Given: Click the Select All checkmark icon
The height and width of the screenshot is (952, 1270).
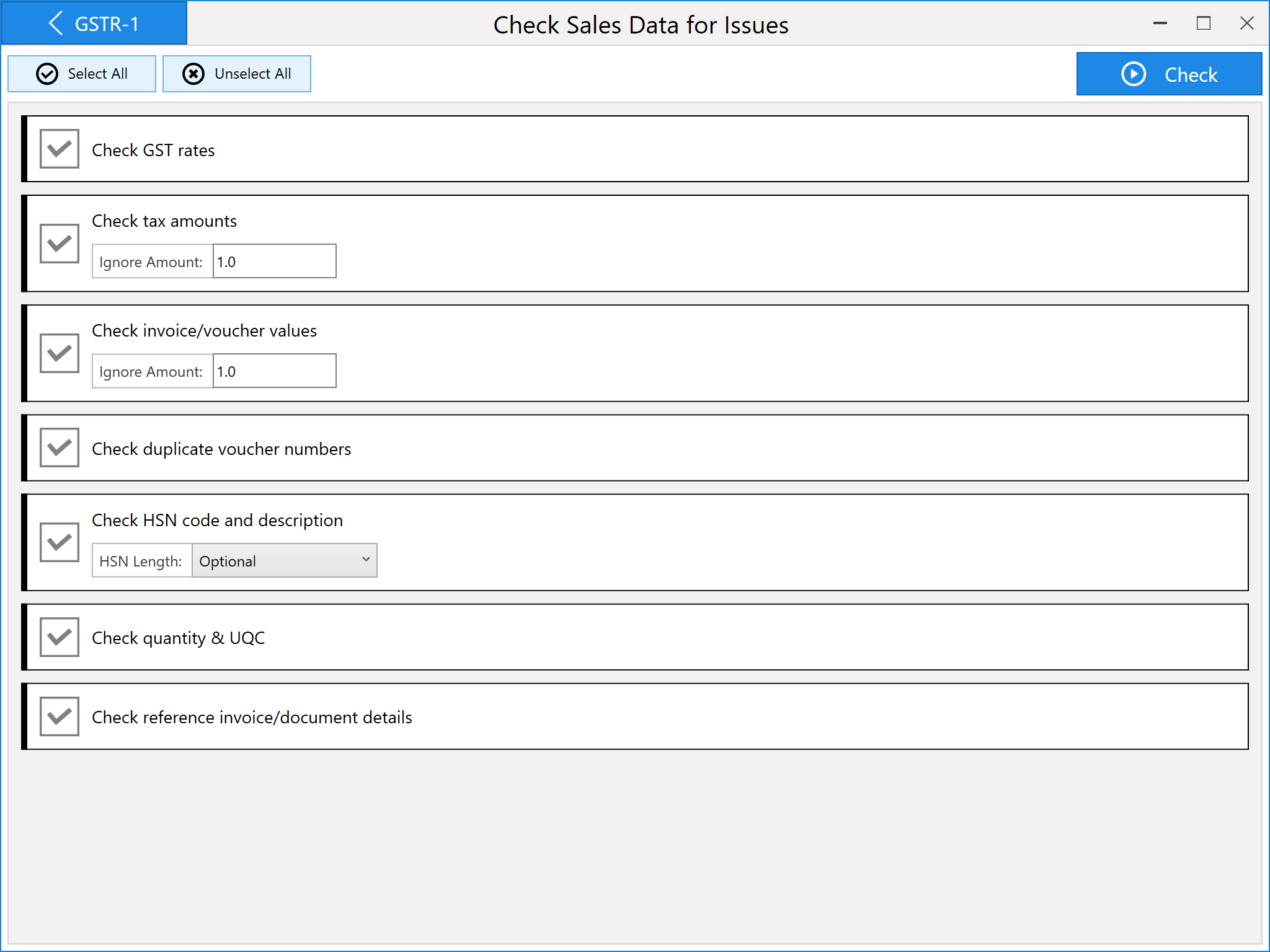Looking at the screenshot, I should click(47, 74).
